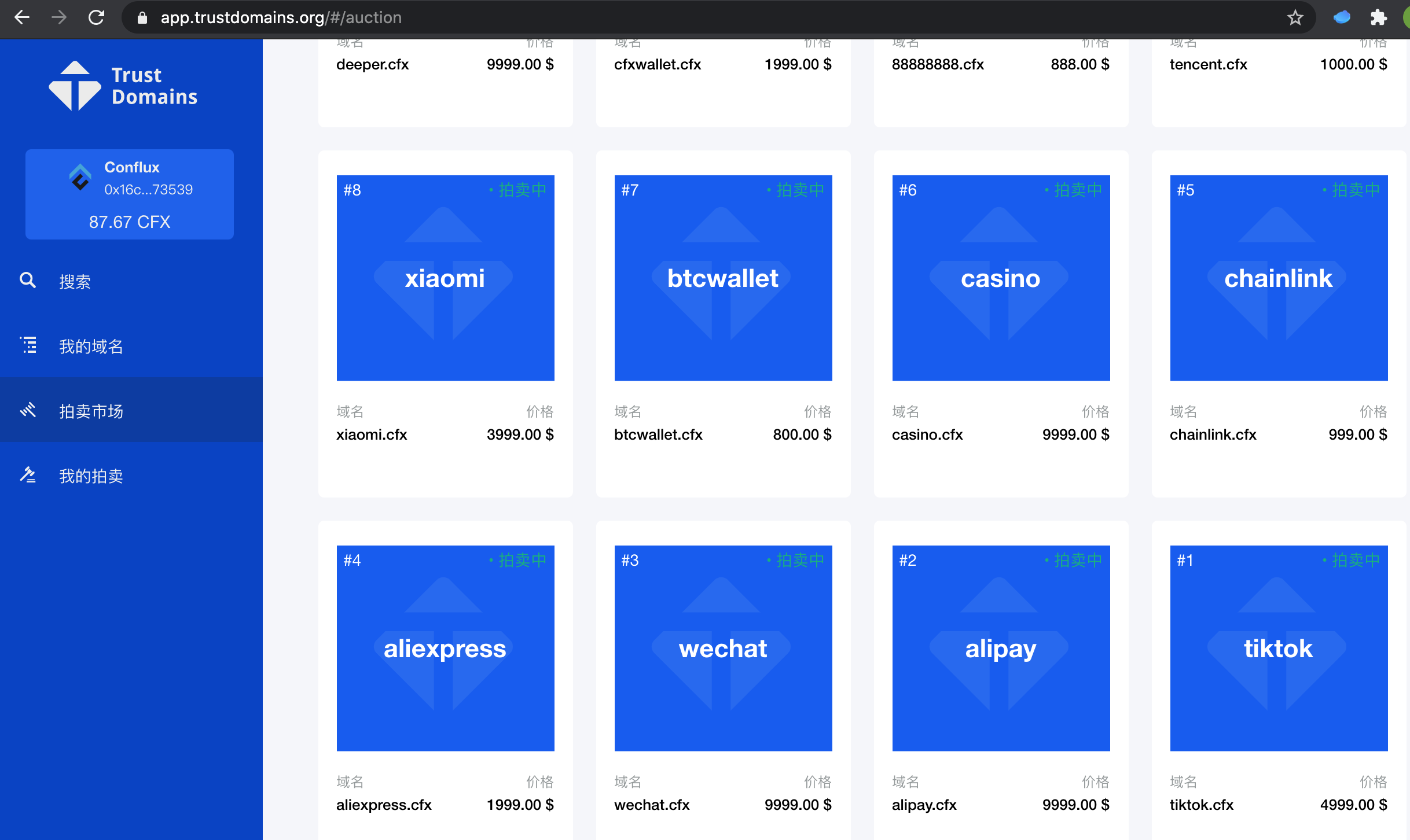The width and height of the screenshot is (1410, 840).
Task: Click the address bar URL
Action: [x=281, y=18]
